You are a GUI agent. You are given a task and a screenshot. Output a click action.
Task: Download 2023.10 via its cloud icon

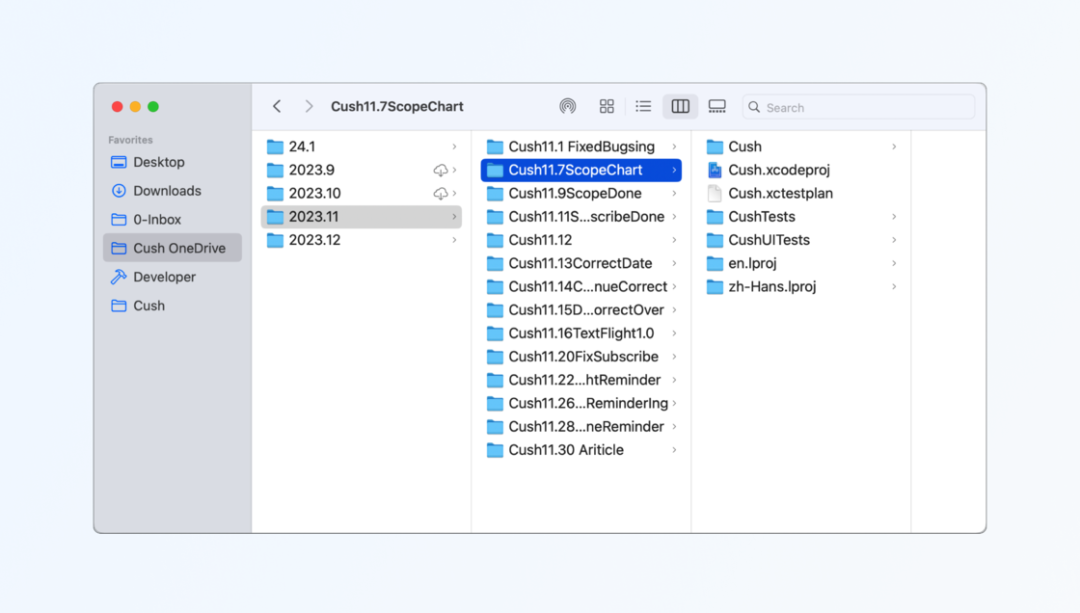pos(440,194)
